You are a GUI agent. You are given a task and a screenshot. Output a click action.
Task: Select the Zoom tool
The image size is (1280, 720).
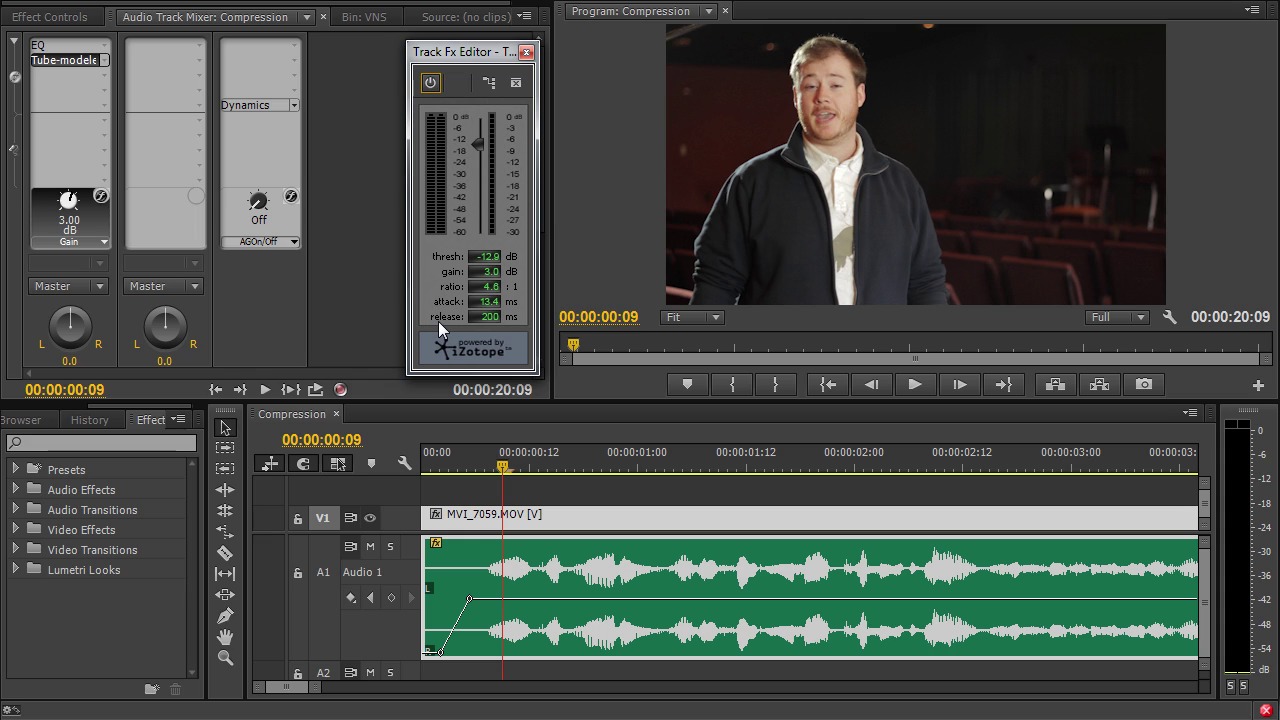click(x=225, y=658)
